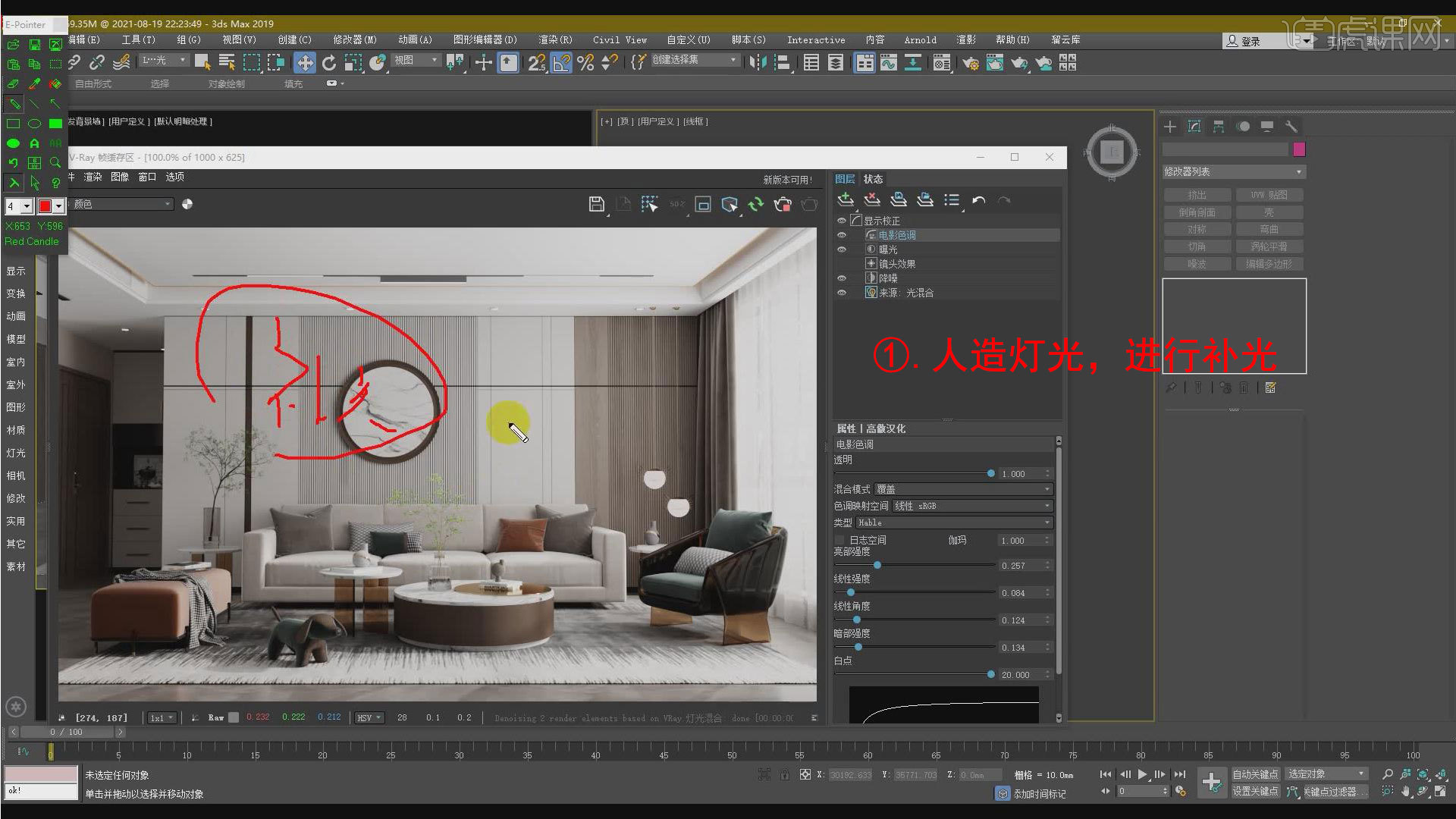Image resolution: width=1456 pixels, height=819 pixels.
Task: Open the 色调映射空间 dropdown
Action: pyautogui.click(x=972, y=506)
